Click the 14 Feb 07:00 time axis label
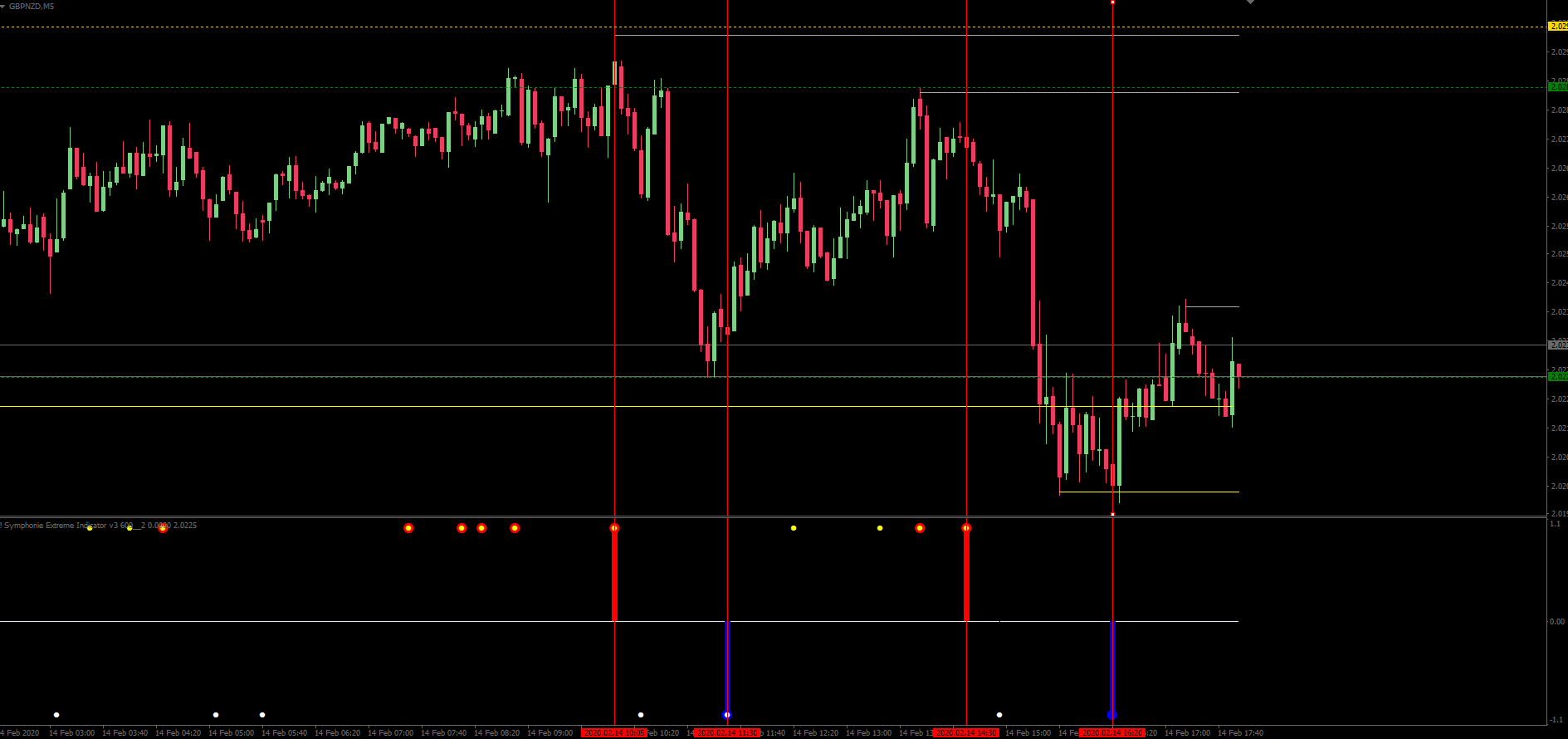This screenshot has width=1568, height=739. point(390,733)
